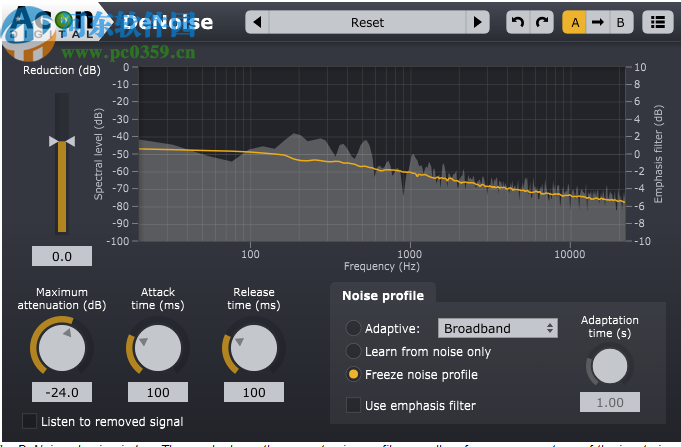The height and width of the screenshot is (447, 681).
Task: Click the 'Spectral level (dB)' axis label
Action: [99, 154]
